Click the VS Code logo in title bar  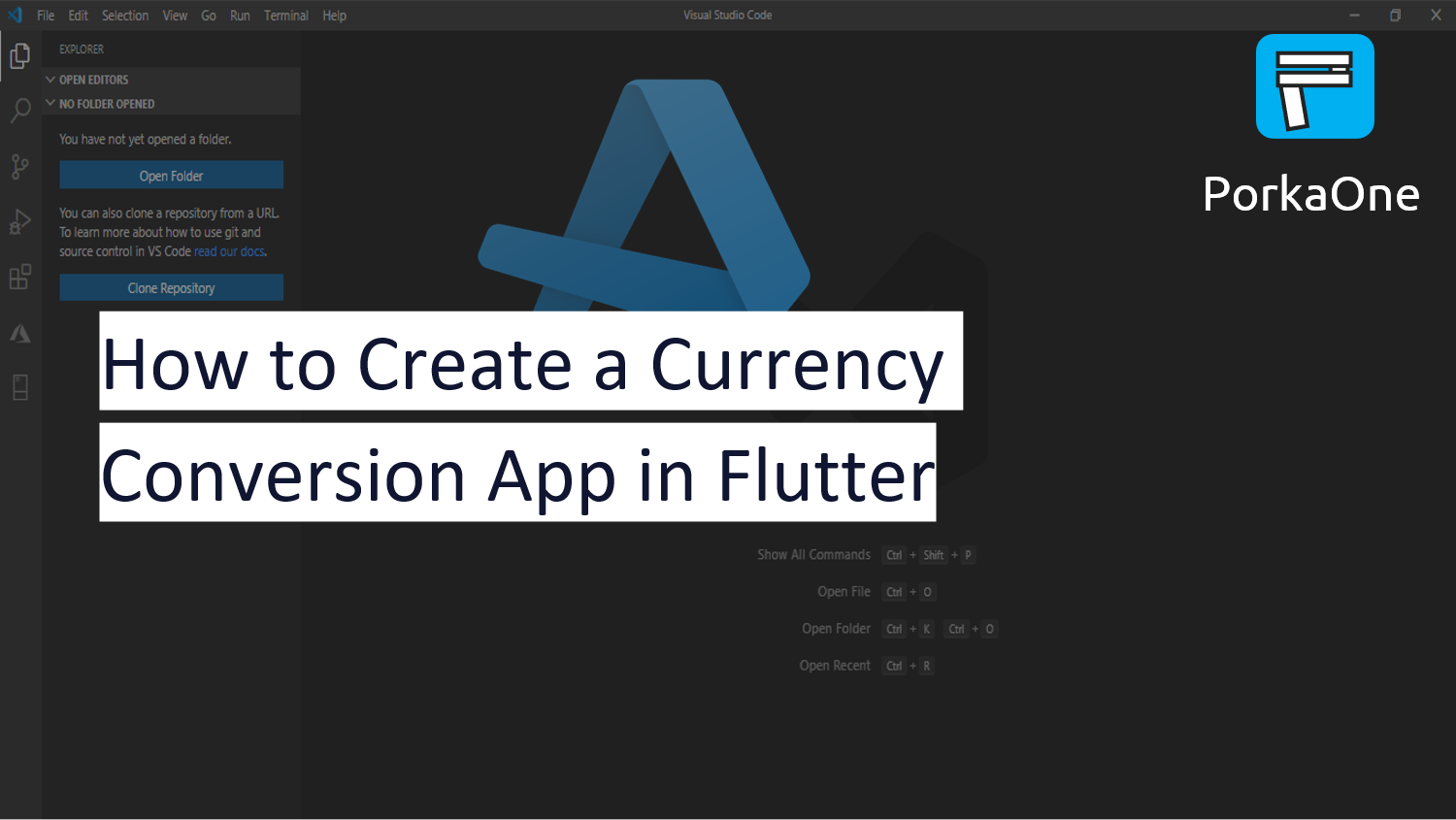pos(15,15)
